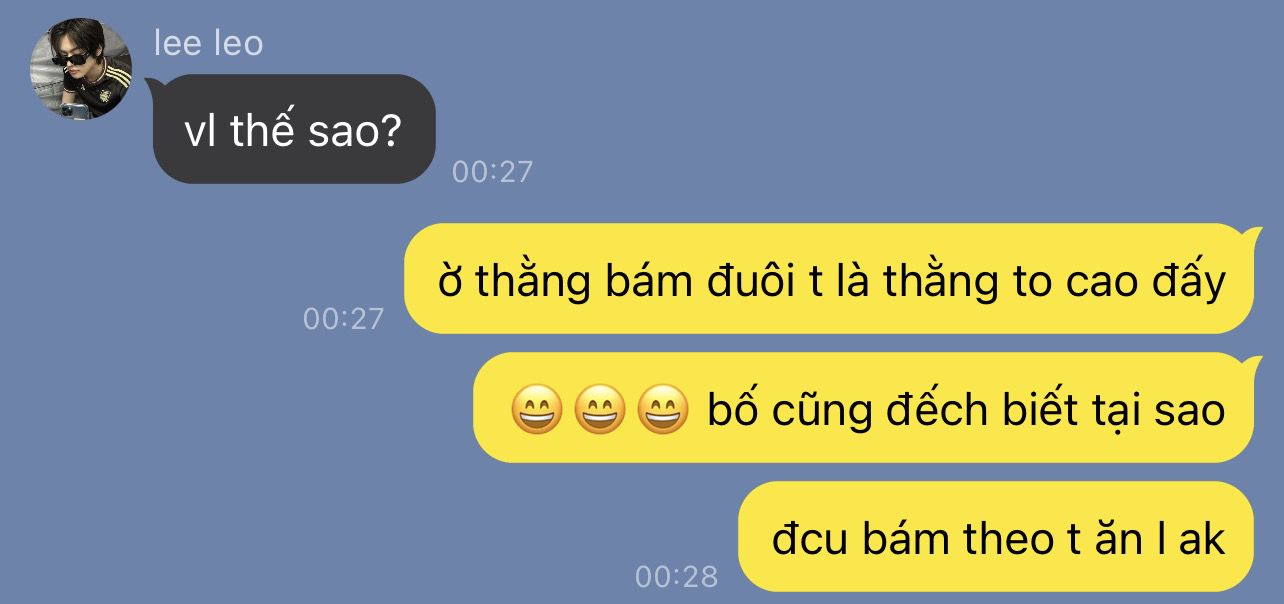1284x604 pixels.
Task: Select the "vl thế sao?" message bubble
Action: tap(294, 129)
